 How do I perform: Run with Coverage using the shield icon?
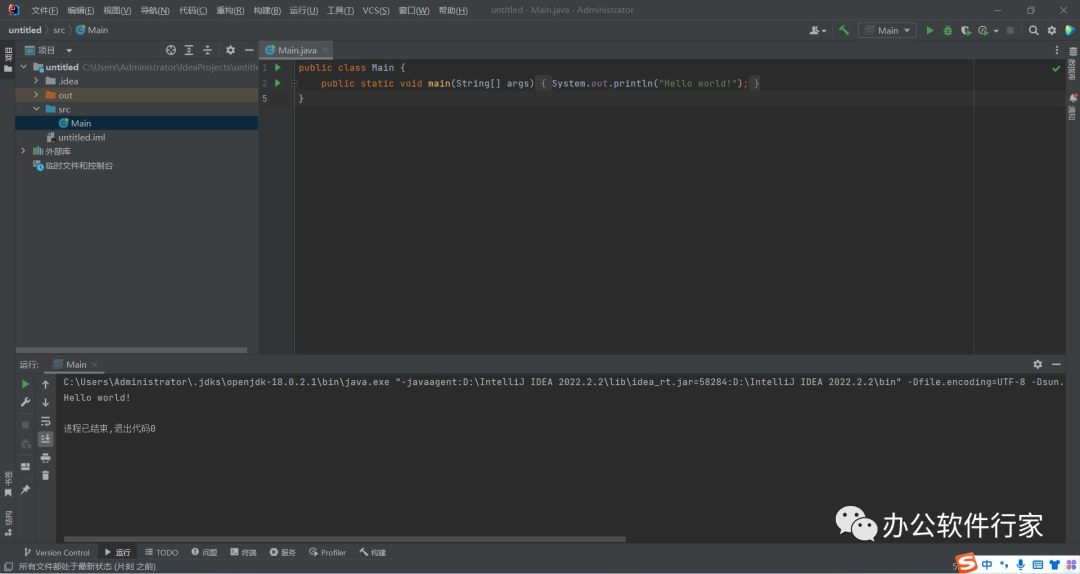(x=965, y=30)
